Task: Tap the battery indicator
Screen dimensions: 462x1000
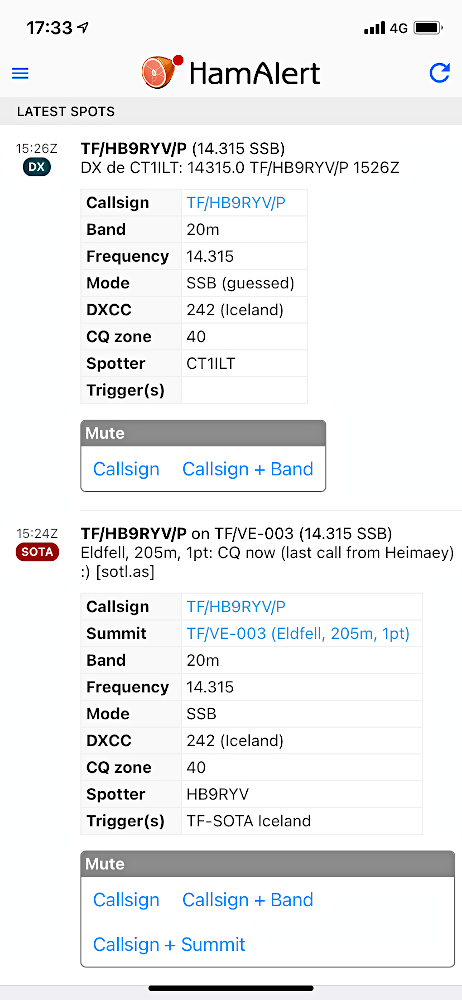Action: tap(429, 28)
